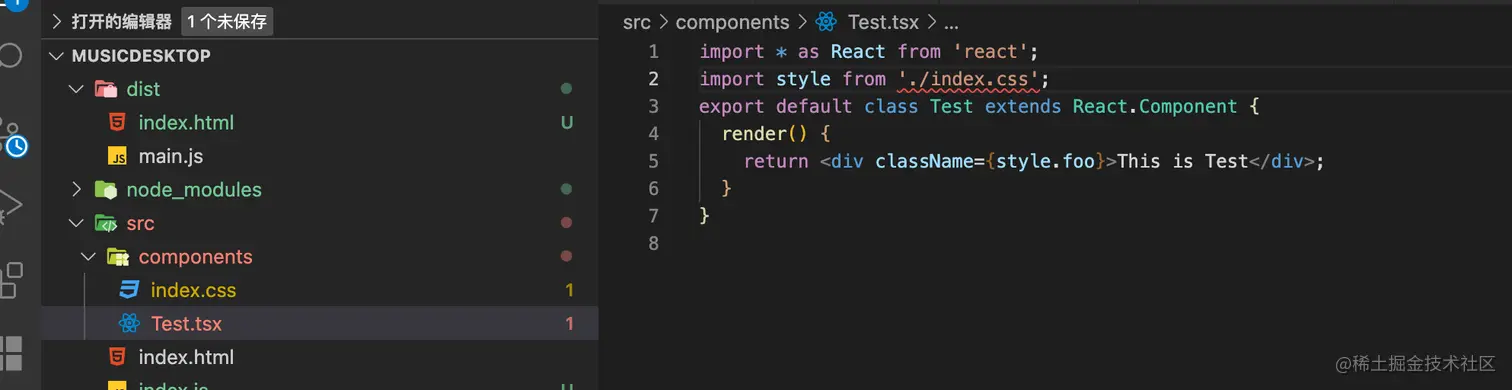Select the src breadcrumb segment

click(636, 22)
